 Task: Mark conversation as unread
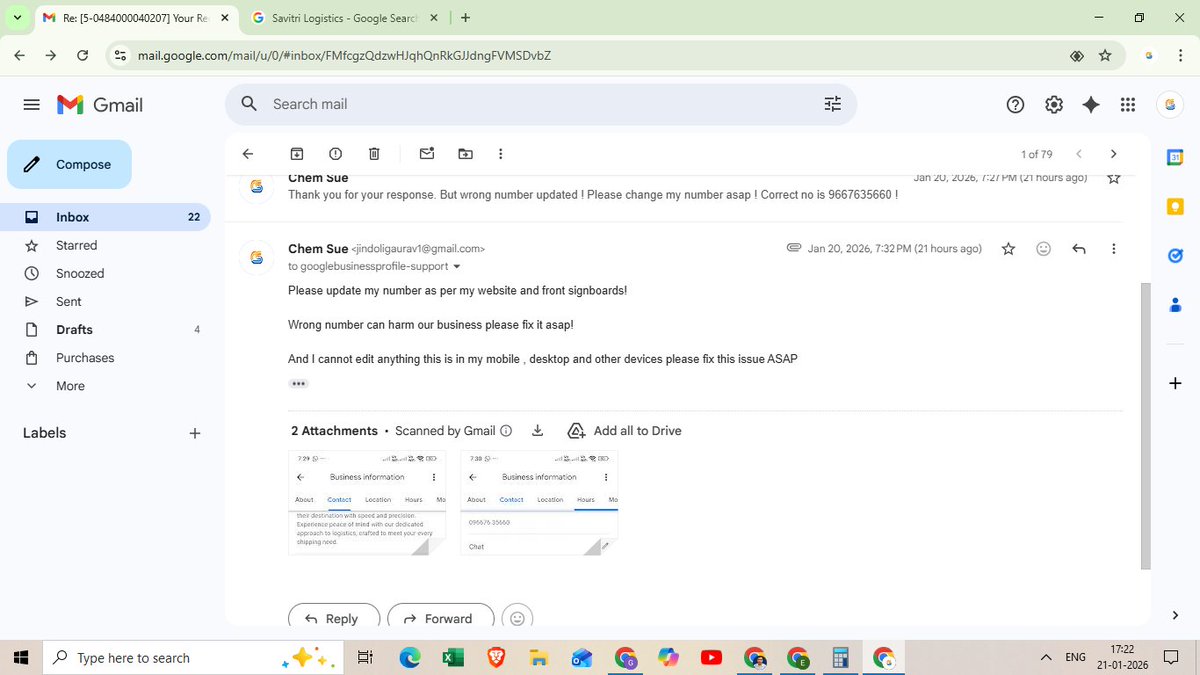click(427, 154)
